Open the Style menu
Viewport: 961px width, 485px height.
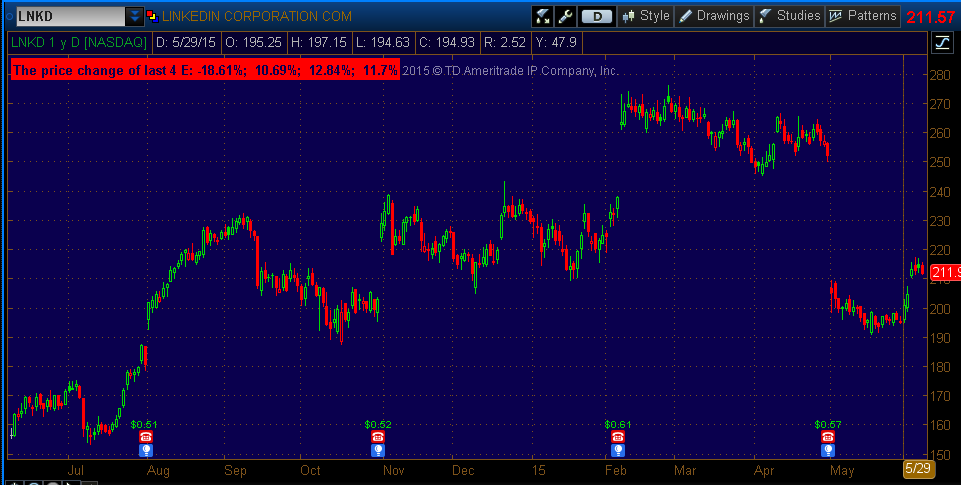pyautogui.click(x=646, y=16)
